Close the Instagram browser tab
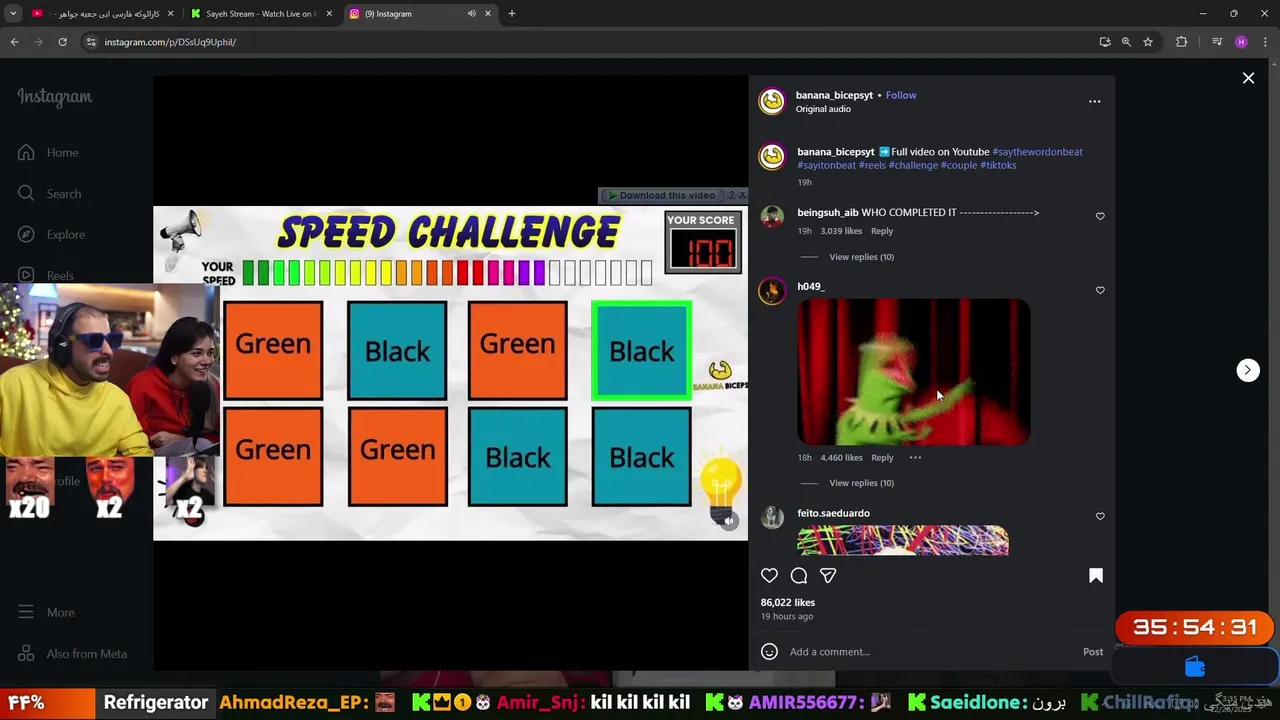1280x720 pixels. (x=488, y=14)
